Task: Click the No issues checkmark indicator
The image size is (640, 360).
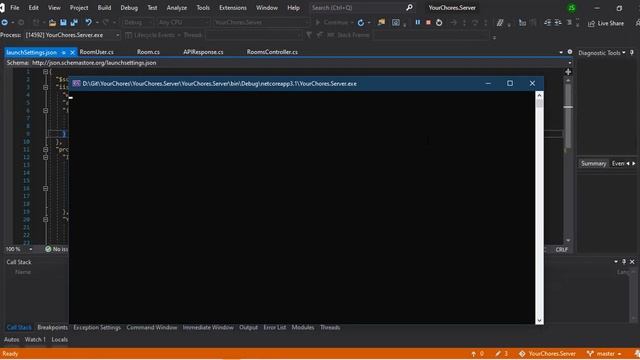Action: [x=48, y=249]
